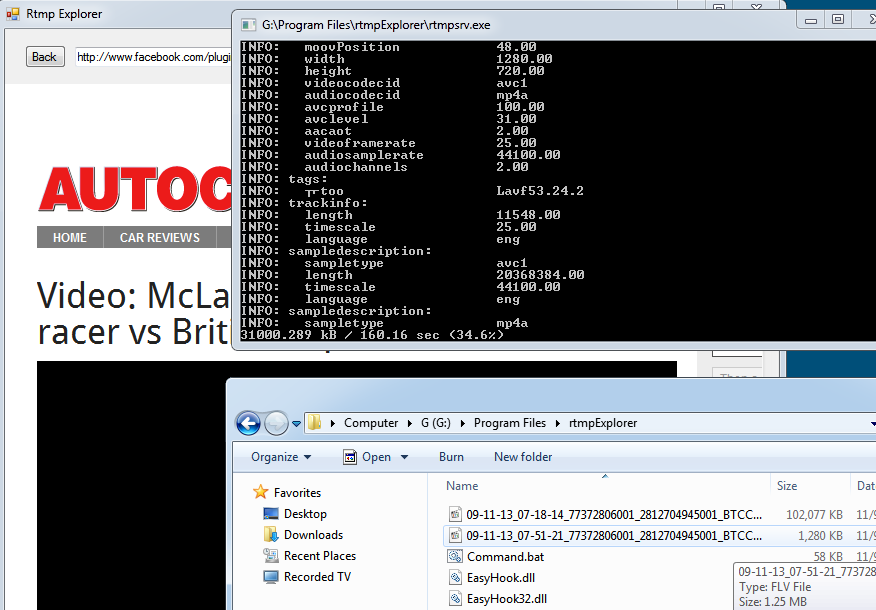The height and width of the screenshot is (610, 876).
Task: Select rtmpExplorer in the breadcrumb
Action: point(603,423)
